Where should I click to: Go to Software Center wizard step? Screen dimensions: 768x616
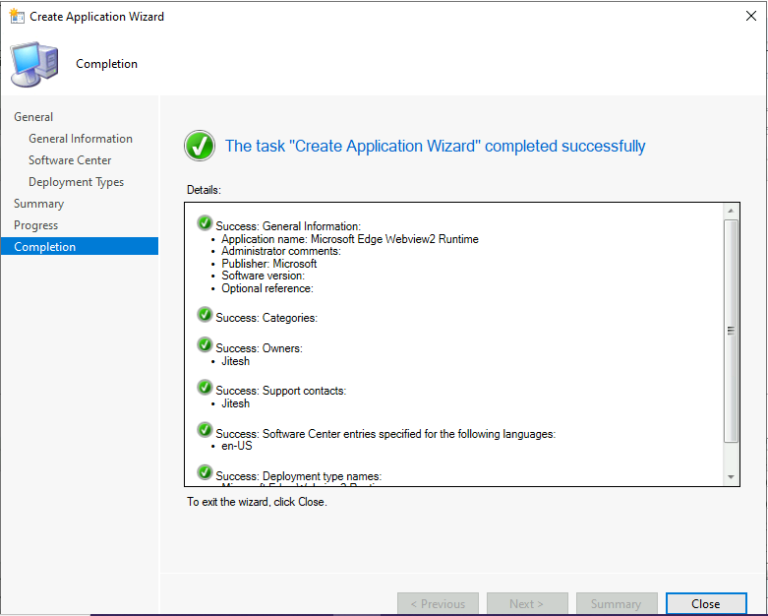[70, 160]
